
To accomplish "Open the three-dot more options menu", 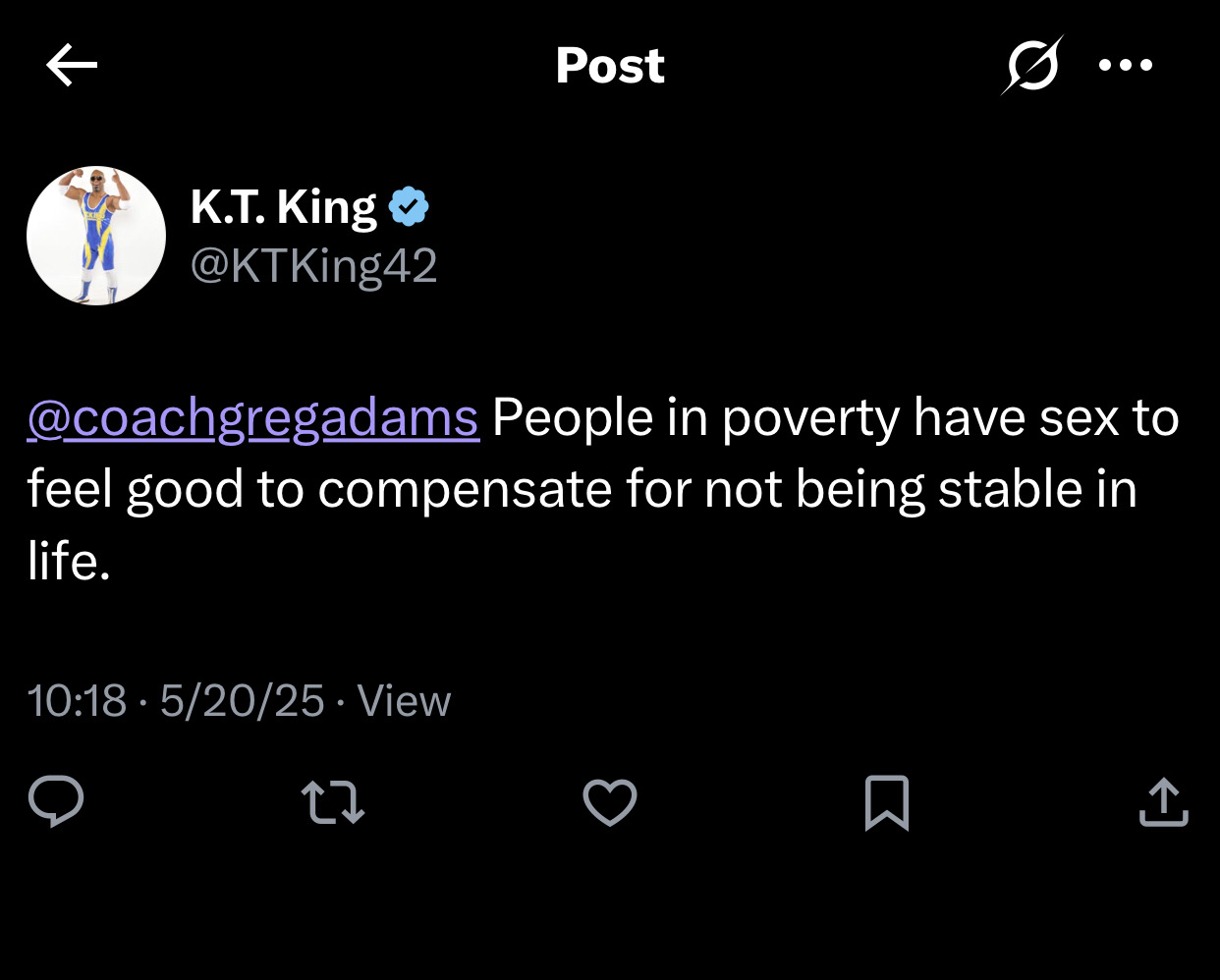I will [x=1126, y=66].
